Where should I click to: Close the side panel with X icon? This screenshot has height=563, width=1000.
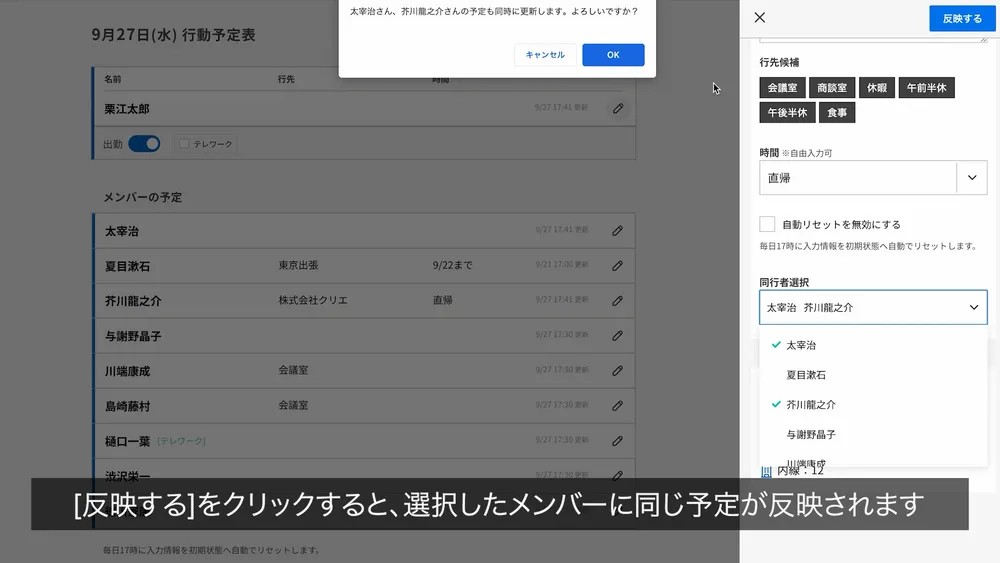(760, 18)
